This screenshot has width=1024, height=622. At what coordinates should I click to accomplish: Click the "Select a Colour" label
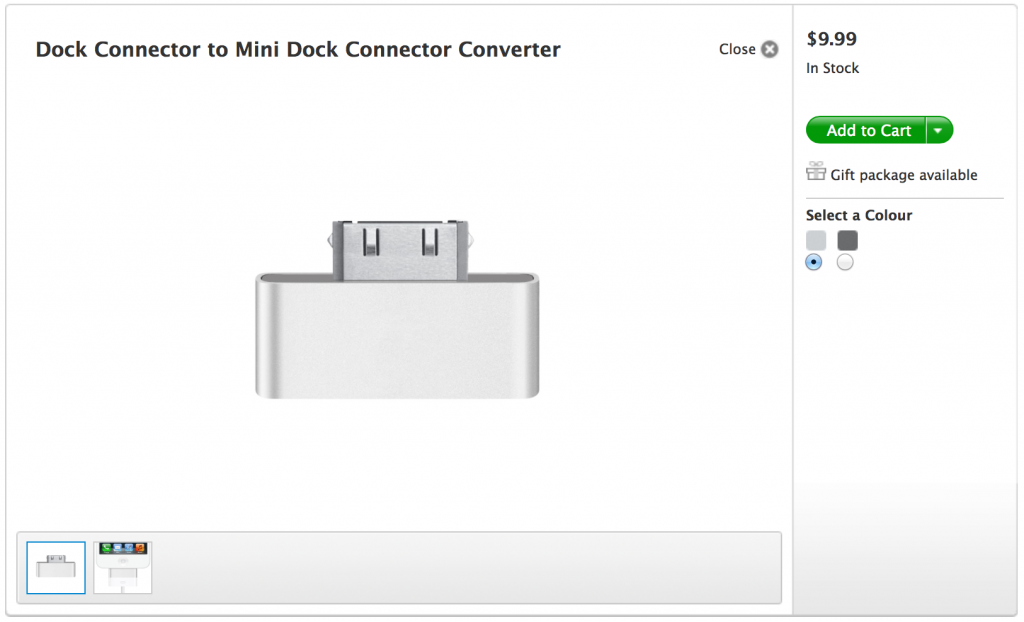pos(858,215)
